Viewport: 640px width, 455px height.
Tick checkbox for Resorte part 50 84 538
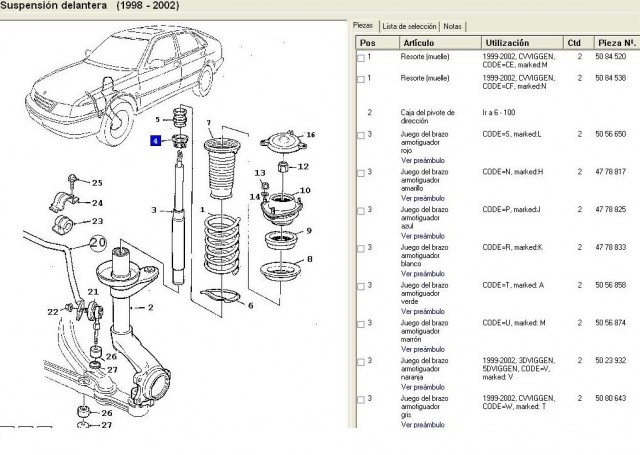point(361,79)
